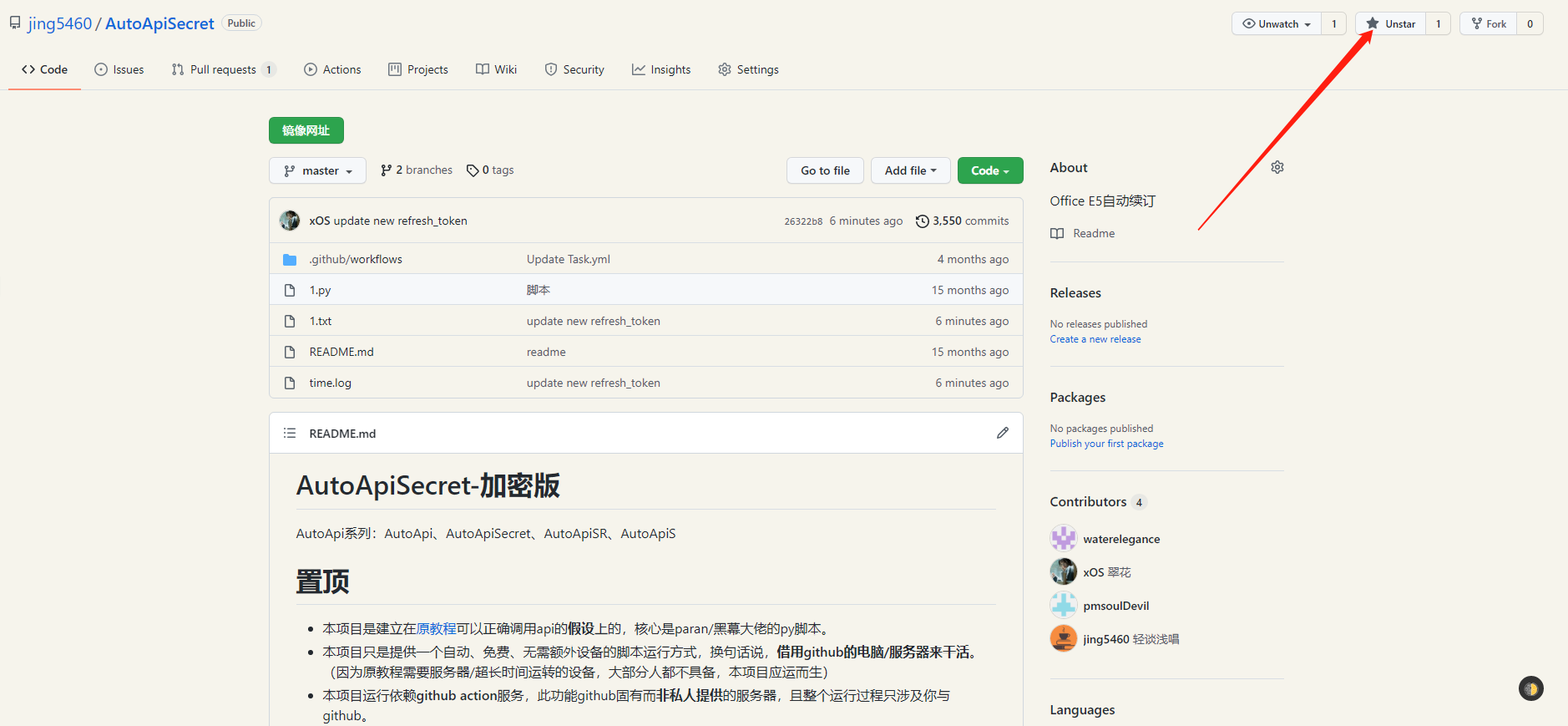Image resolution: width=1568 pixels, height=726 pixels.
Task: Edit About details via gear icon
Action: (x=1277, y=167)
